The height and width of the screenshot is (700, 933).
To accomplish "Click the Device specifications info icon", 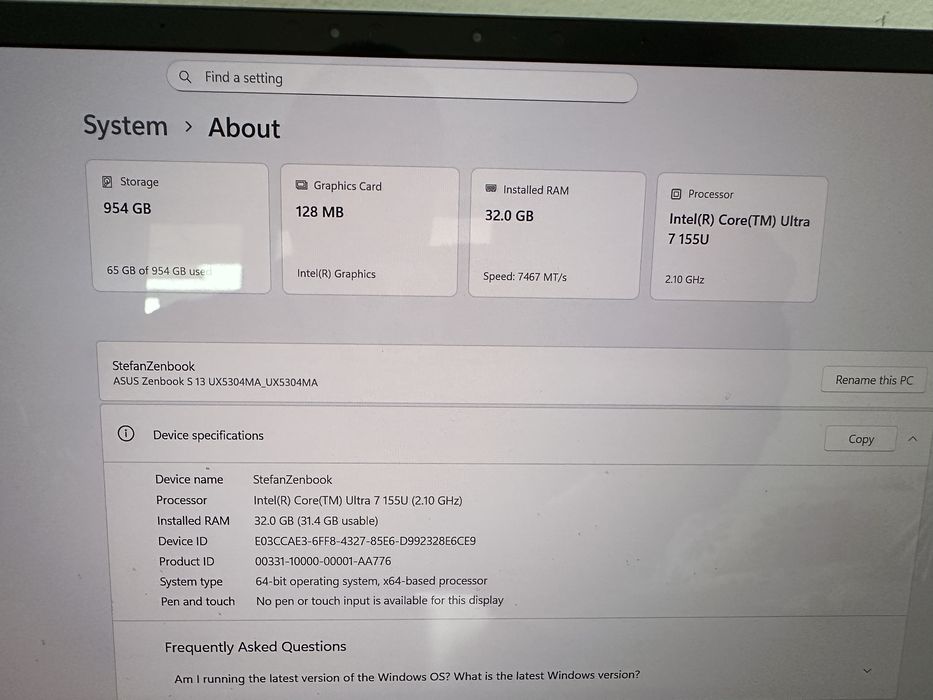I will tap(126, 433).
